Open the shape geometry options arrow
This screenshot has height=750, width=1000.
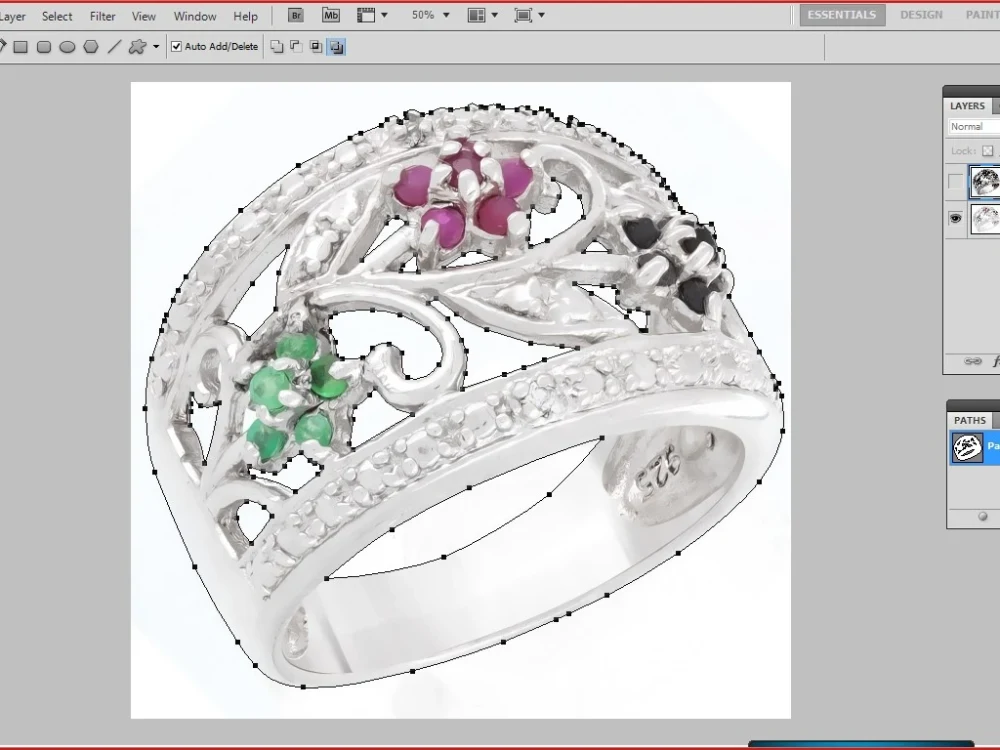tap(156, 47)
